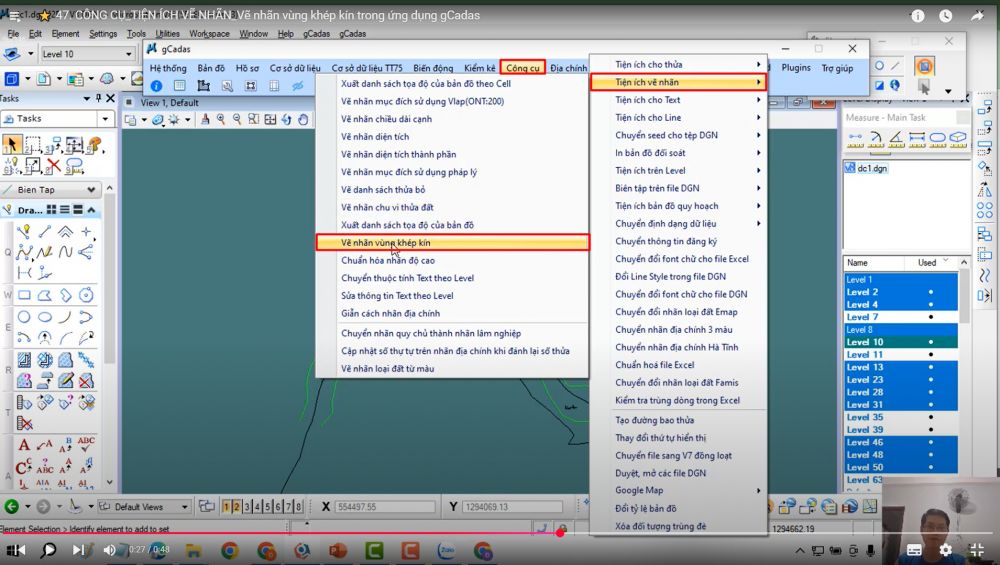The height and width of the screenshot is (565, 1000).
Task: Click the Fit View icon in view toolbar
Action: coord(270,119)
